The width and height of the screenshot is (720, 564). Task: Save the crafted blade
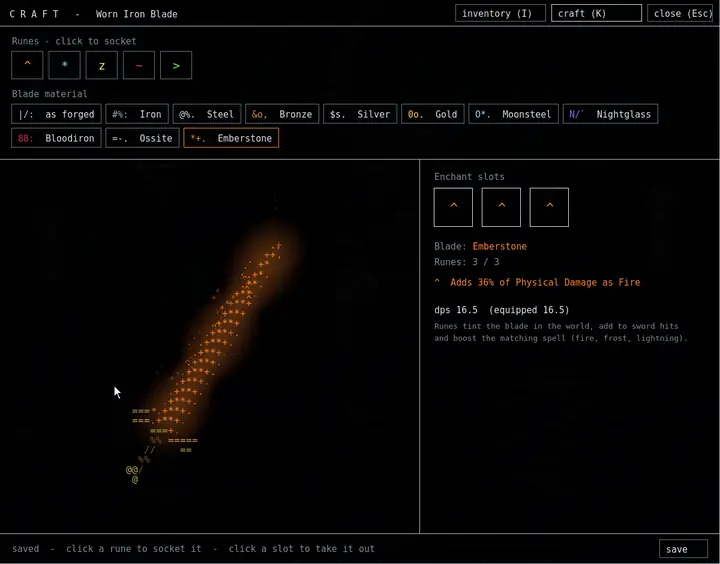click(x=683, y=549)
